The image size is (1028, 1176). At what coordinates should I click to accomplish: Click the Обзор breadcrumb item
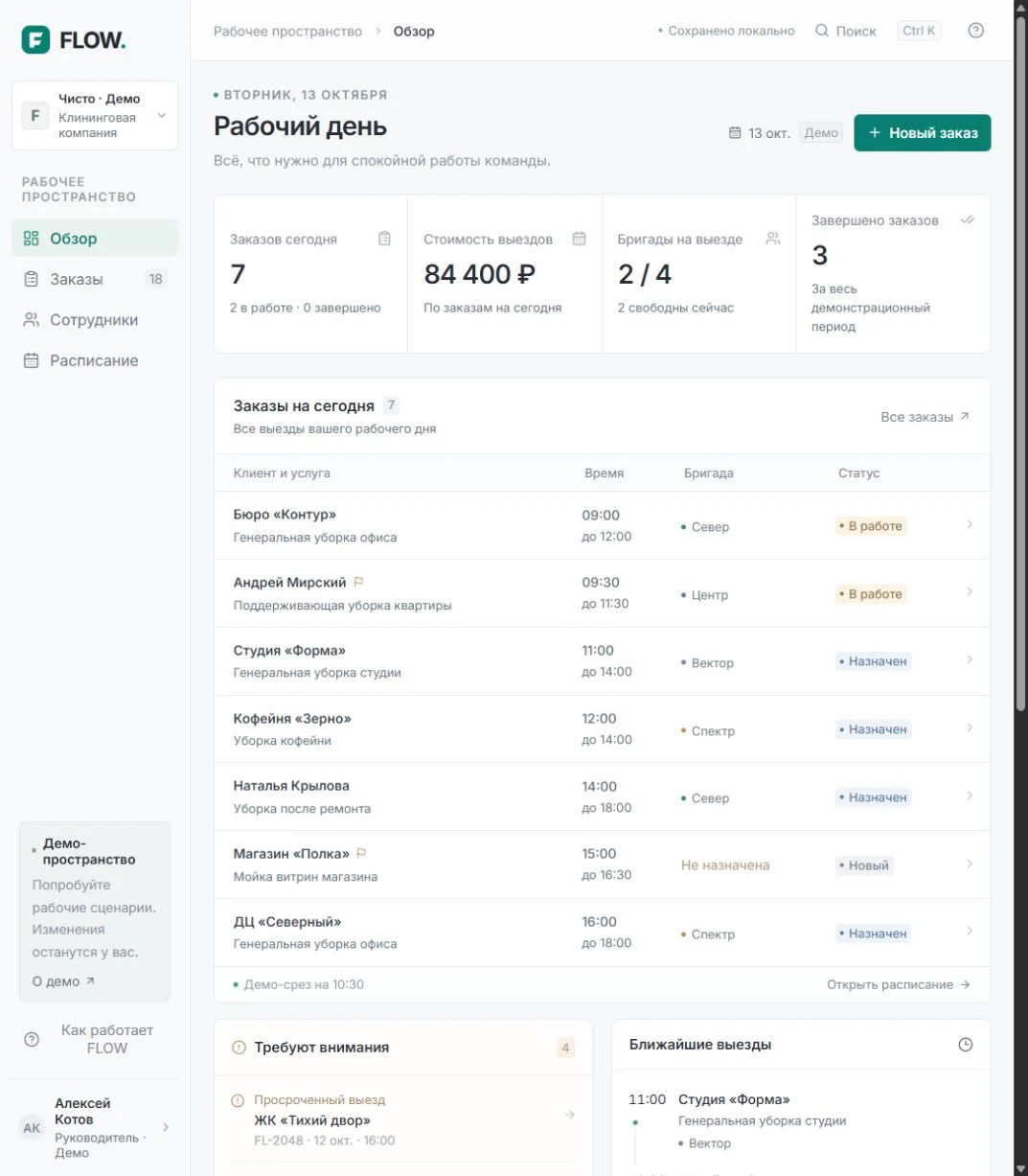coord(414,32)
